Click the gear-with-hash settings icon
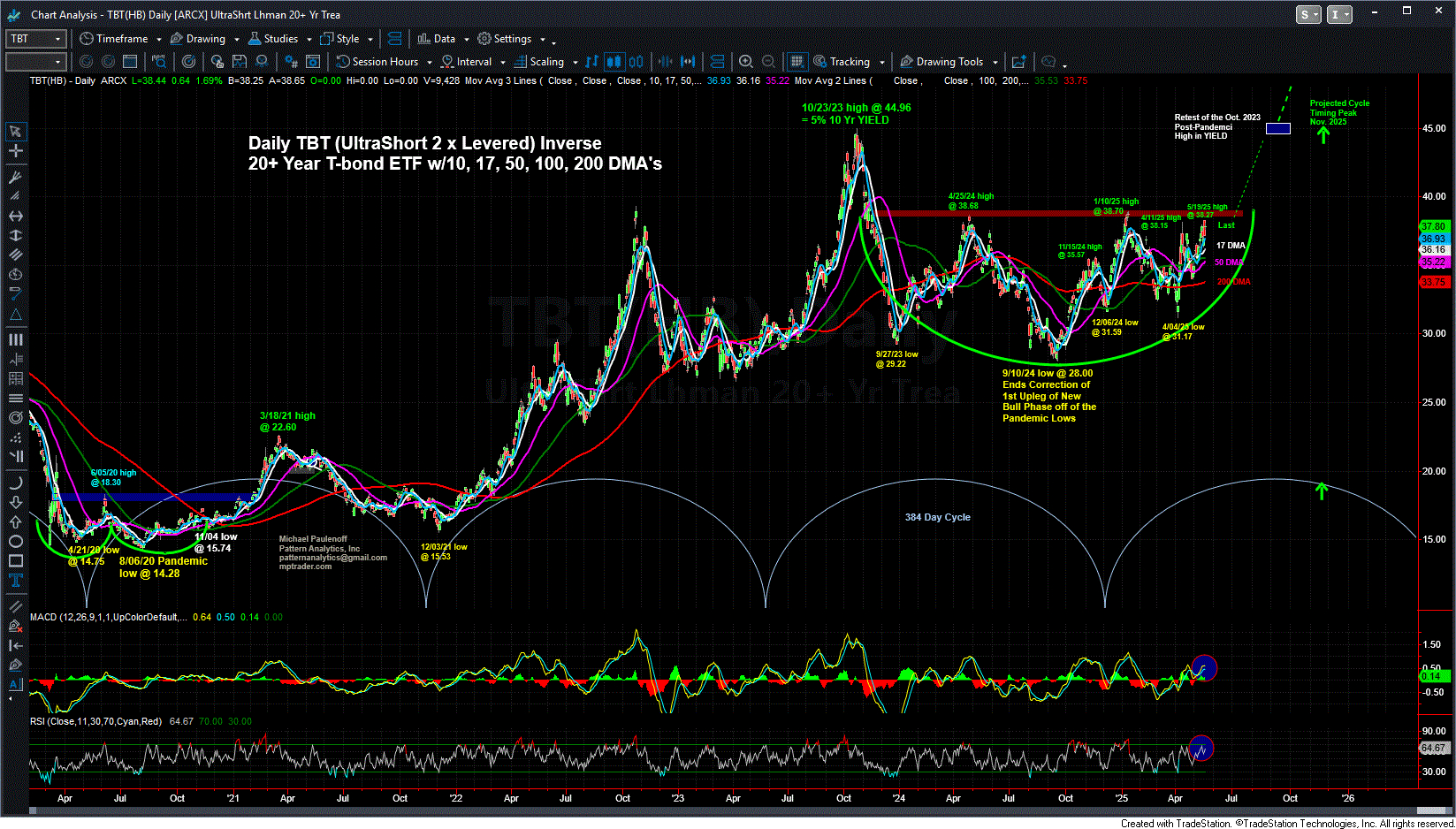Viewport: 1456px width, 829px height. tap(291, 62)
